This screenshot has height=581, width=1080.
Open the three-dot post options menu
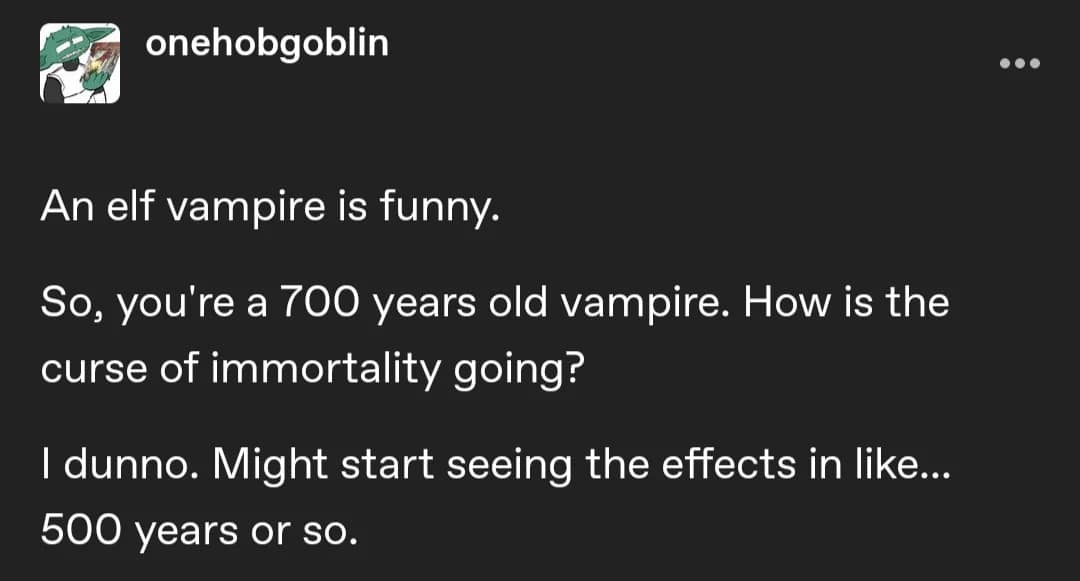click(x=1020, y=64)
